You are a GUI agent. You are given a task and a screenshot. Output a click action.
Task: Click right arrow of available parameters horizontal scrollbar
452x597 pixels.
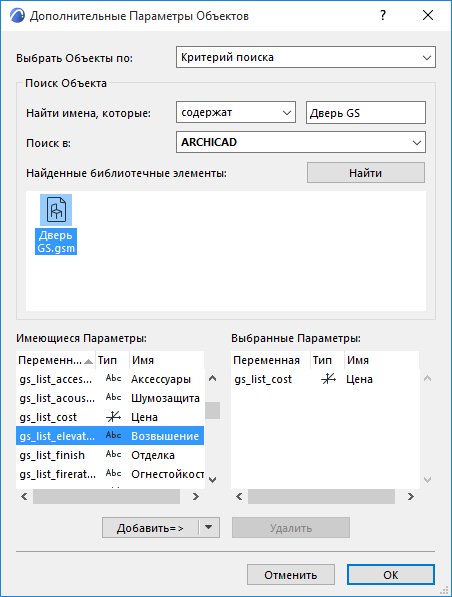tap(196, 496)
